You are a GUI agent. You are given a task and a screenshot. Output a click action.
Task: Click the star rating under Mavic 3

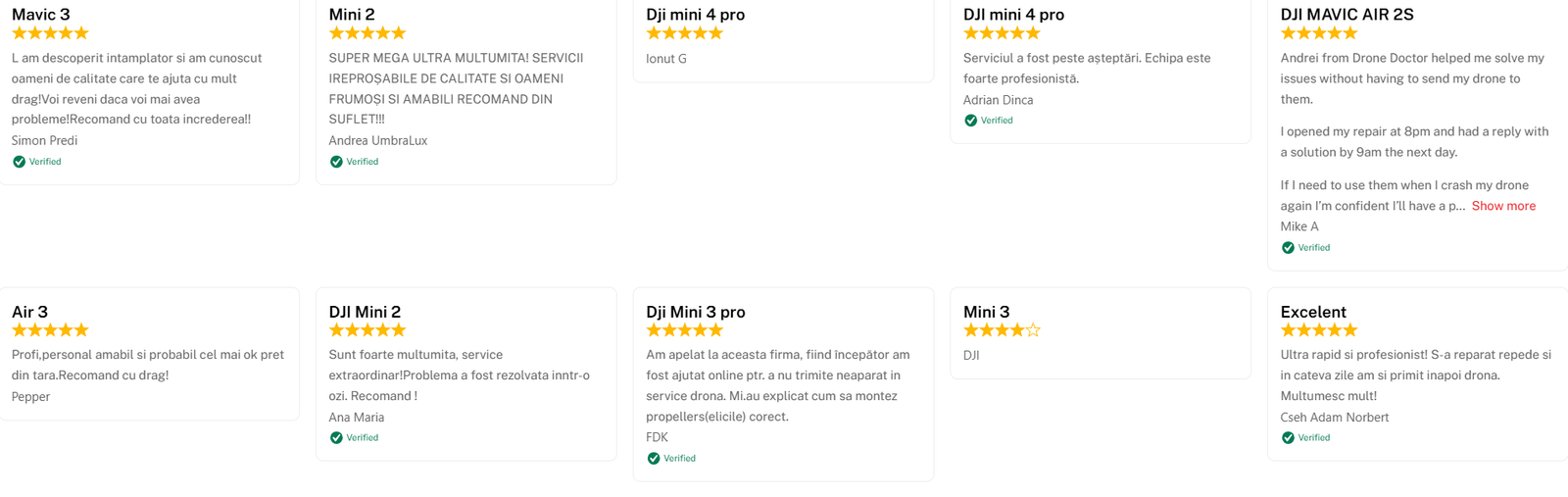(x=50, y=33)
